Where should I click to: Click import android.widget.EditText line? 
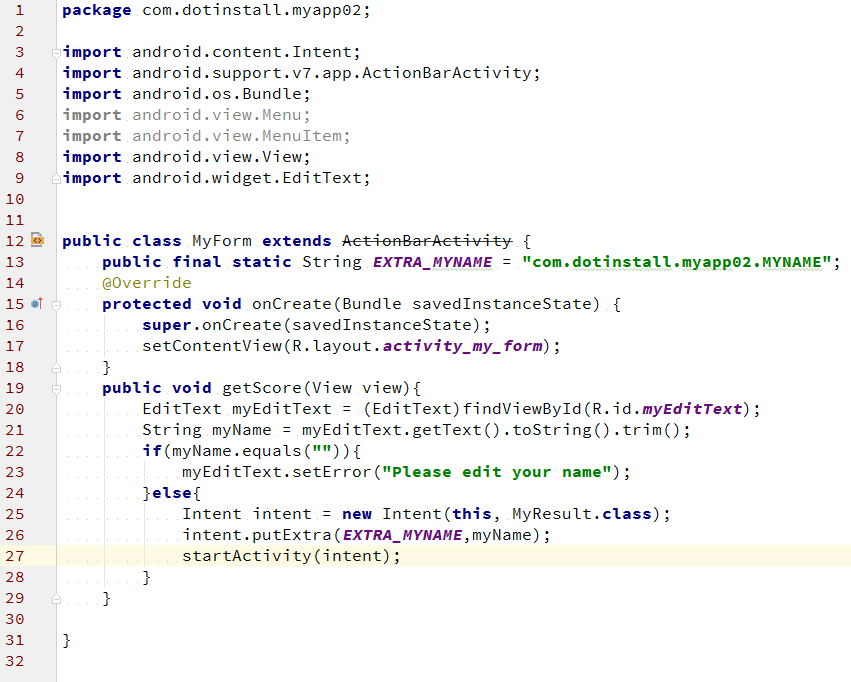[216, 179]
